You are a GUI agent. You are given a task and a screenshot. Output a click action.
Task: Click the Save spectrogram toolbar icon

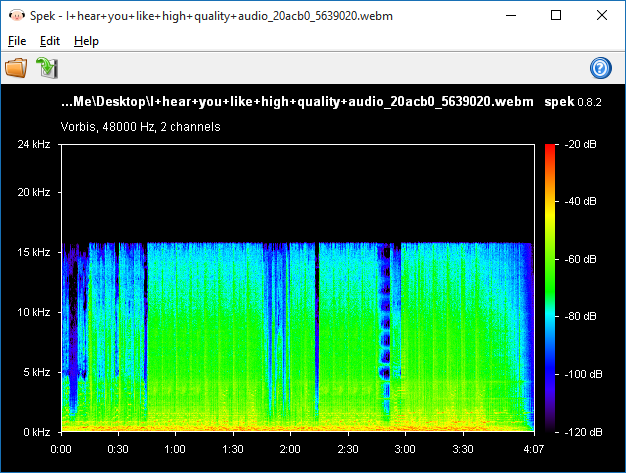(47, 68)
